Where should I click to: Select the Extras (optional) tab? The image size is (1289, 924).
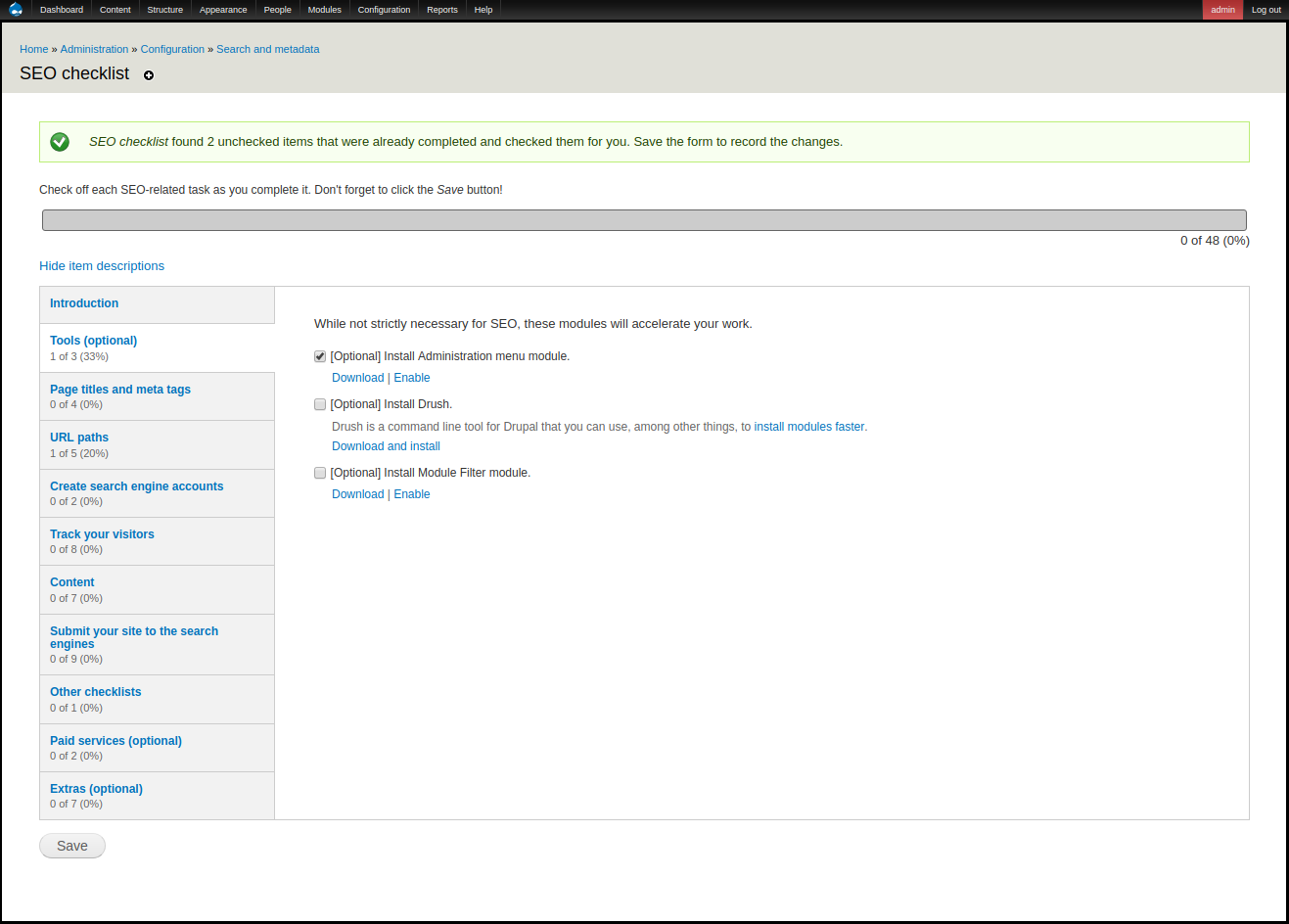pyautogui.click(x=96, y=789)
